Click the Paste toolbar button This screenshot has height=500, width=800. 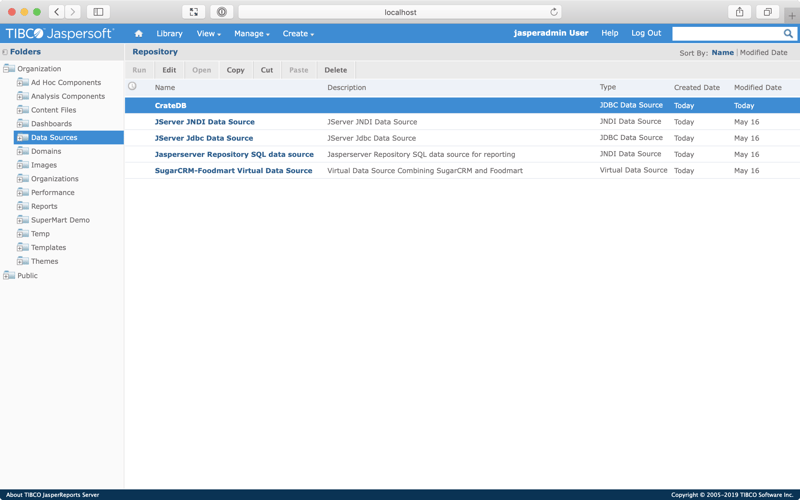(x=298, y=70)
